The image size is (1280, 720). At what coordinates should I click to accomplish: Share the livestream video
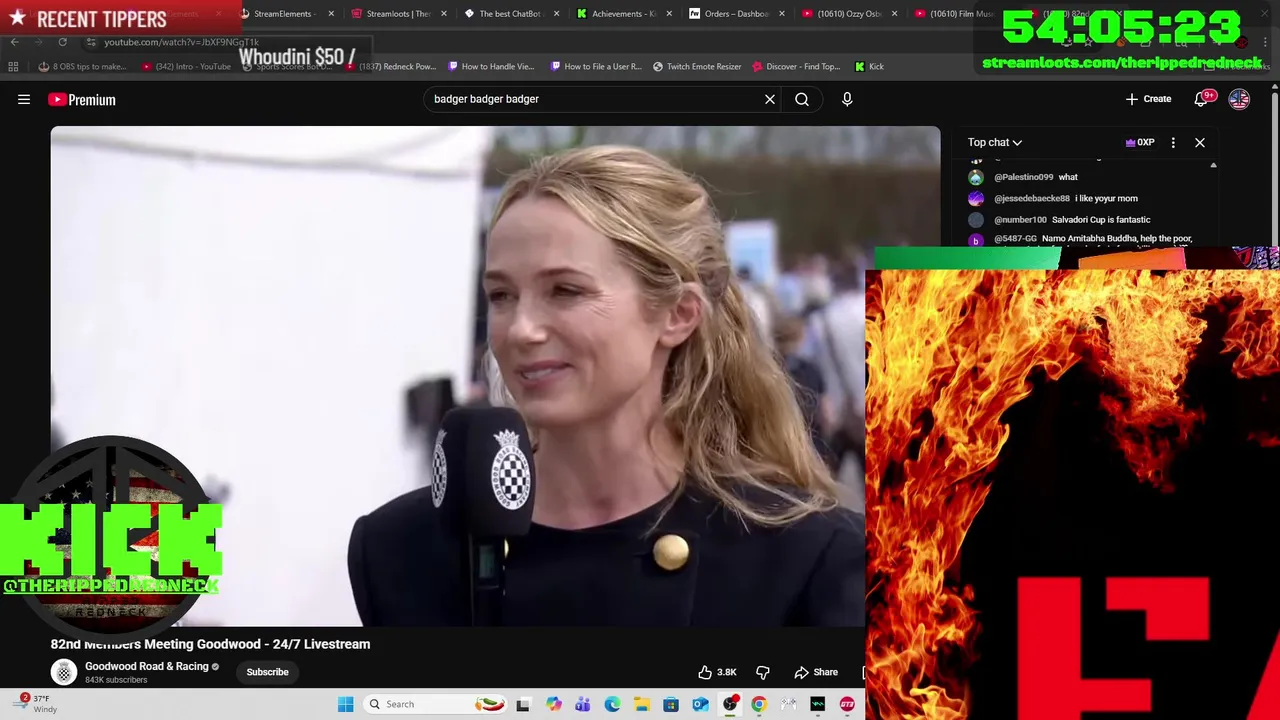816,672
